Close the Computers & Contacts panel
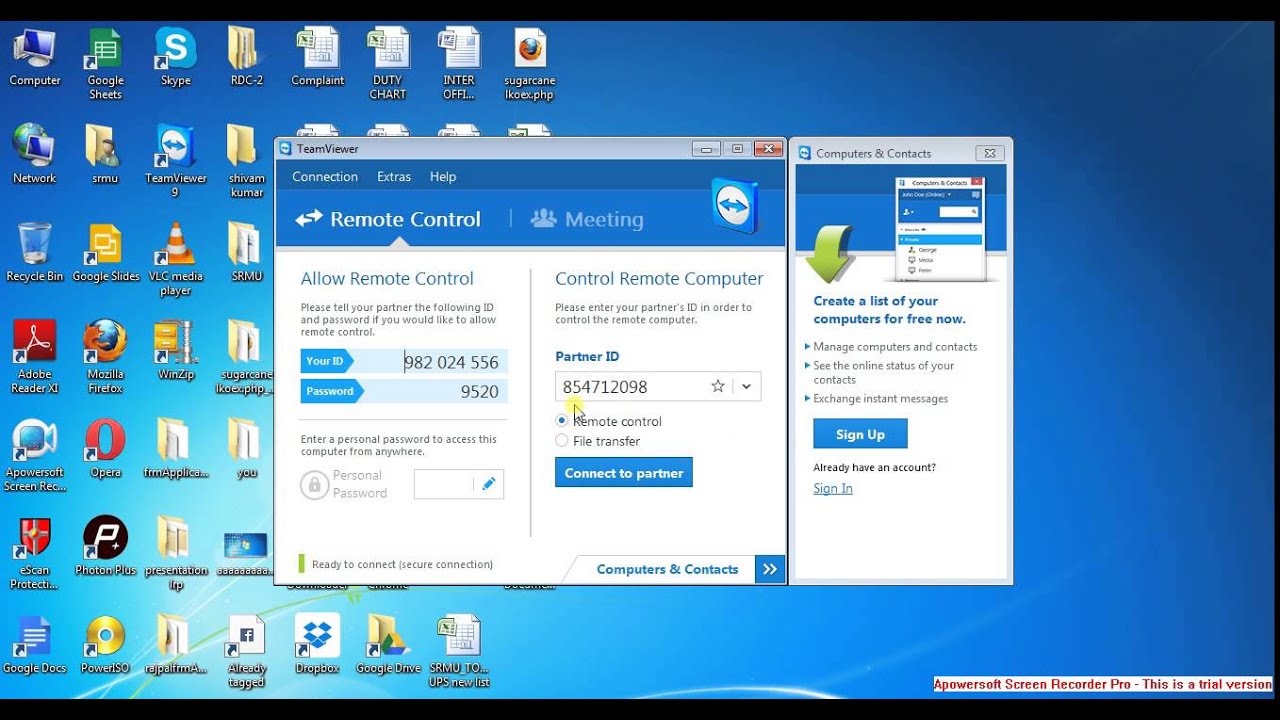1280x720 pixels. 989,153
